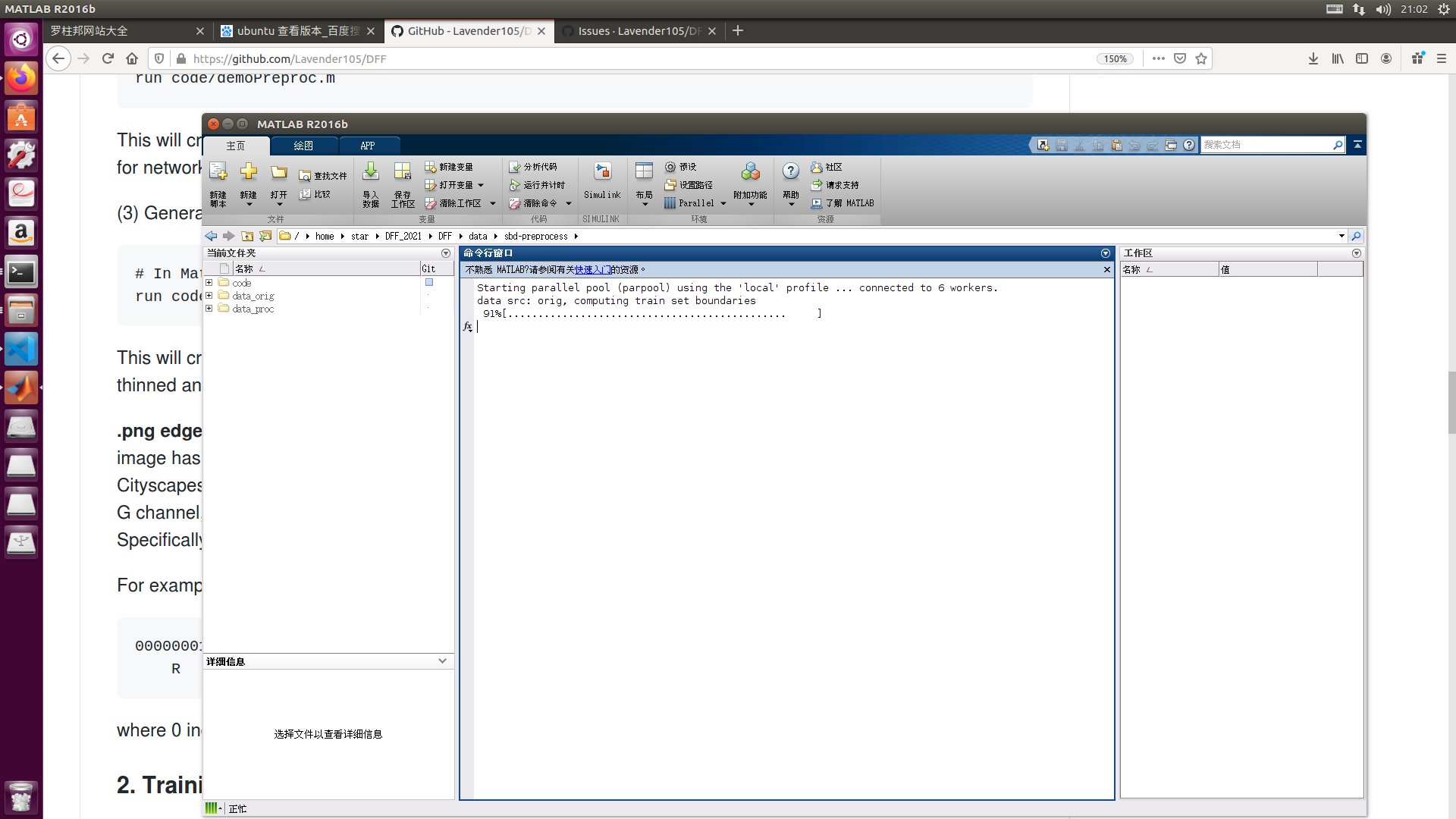The image size is (1456, 819).
Task: Click 预设 (Preferences) gear icon
Action: (x=670, y=167)
